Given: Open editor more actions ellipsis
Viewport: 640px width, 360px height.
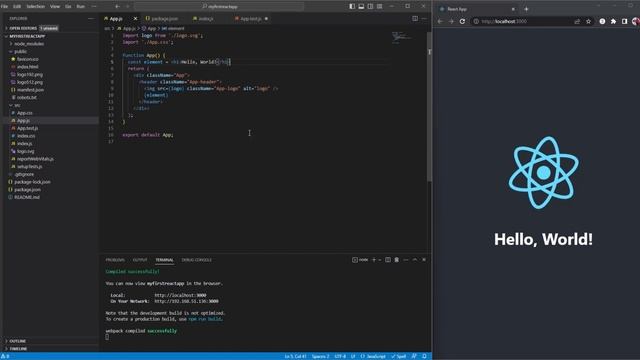Looking at the screenshot, I should click(424, 18).
